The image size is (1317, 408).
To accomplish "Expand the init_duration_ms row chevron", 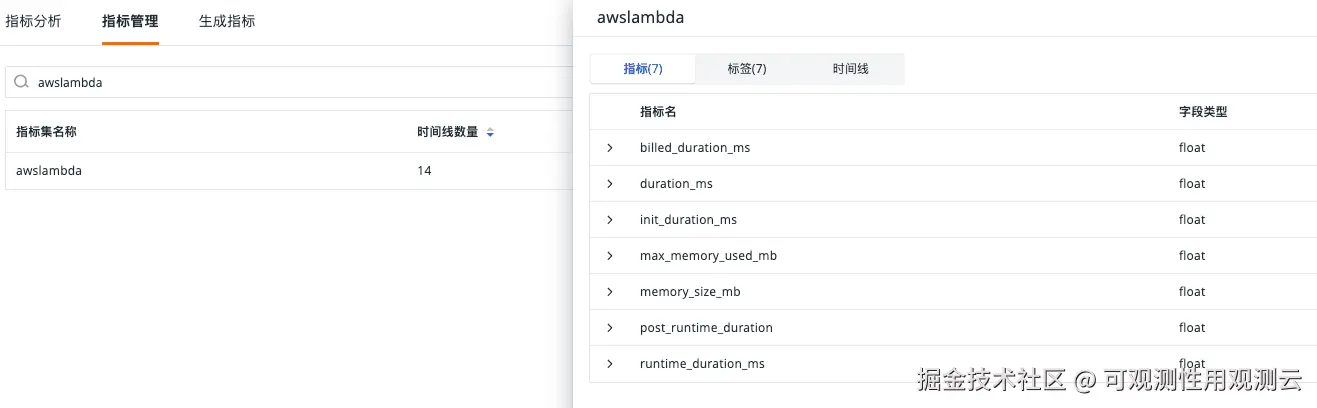I will coord(610,220).
